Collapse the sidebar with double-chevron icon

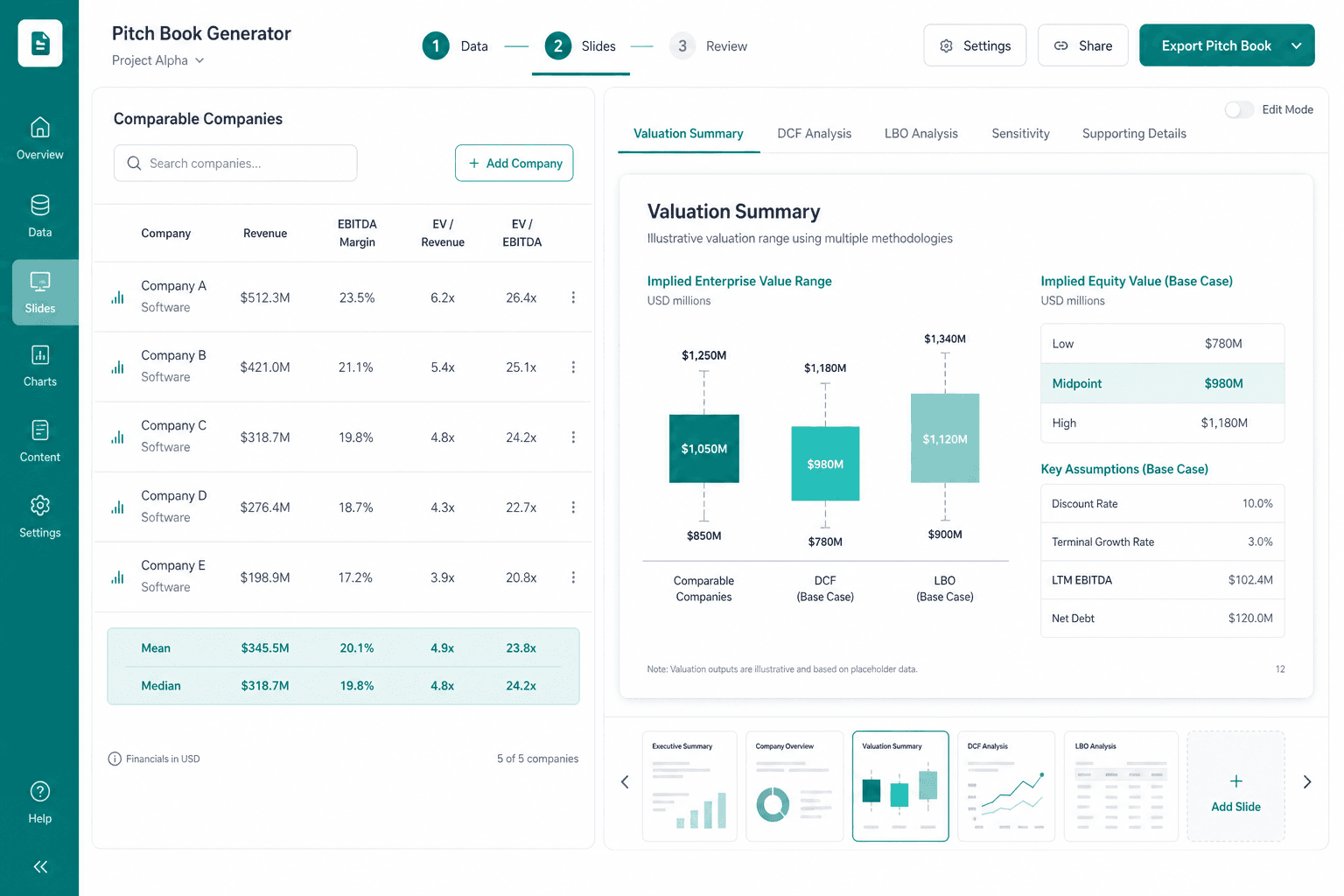pyautogui.click(x=40, y=866)
